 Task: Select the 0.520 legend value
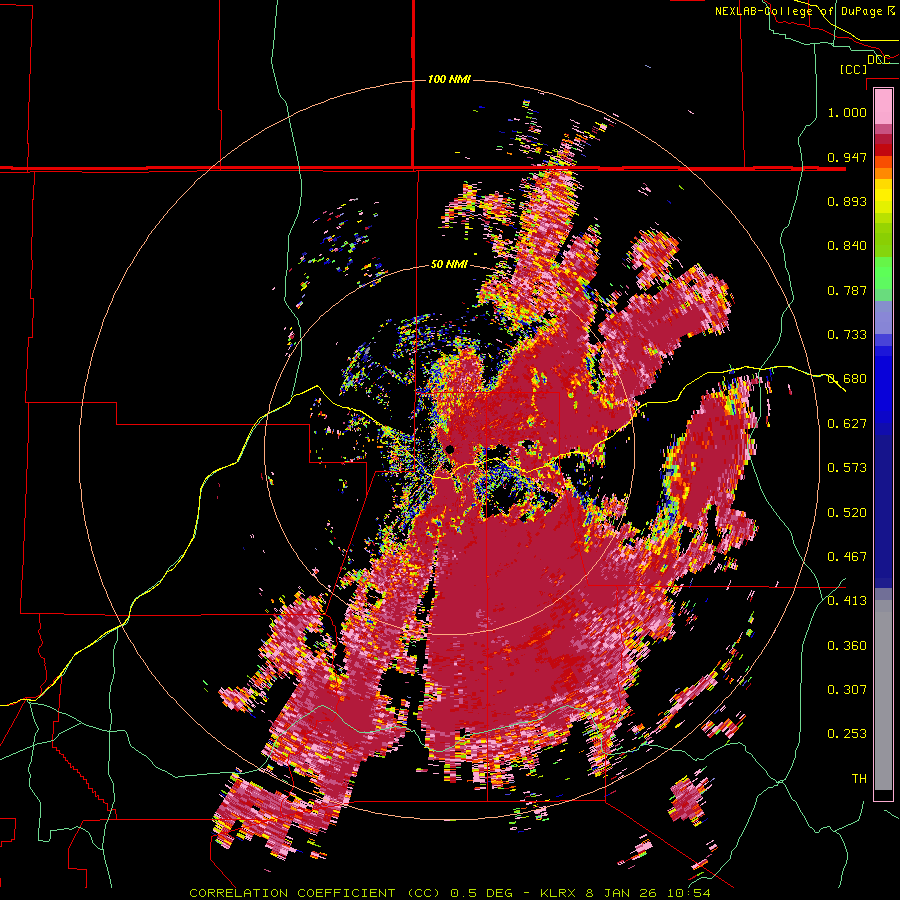(847, 513)
